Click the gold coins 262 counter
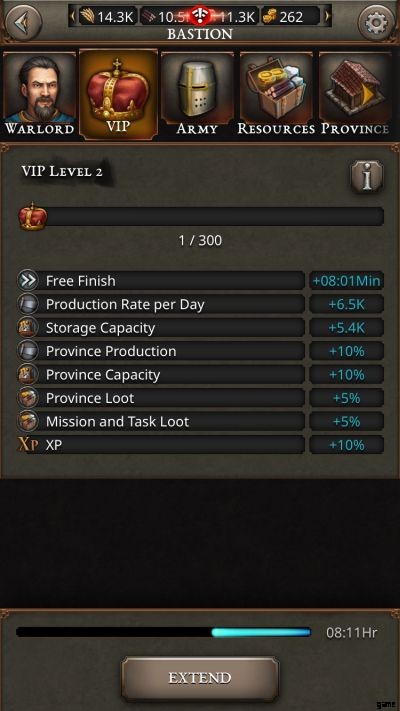The height and width of the screenshot is (711, 400). click(290, 17)
